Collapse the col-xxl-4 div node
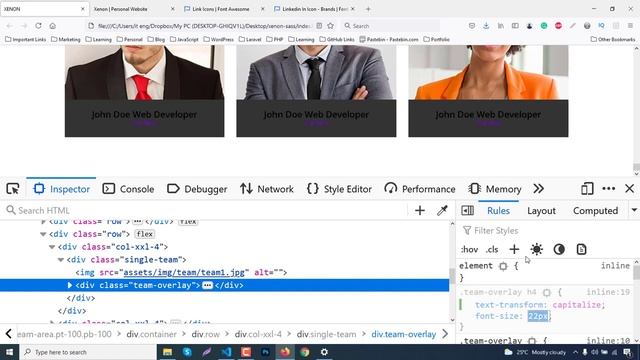 pyautogui.click(x=52, y=247)
